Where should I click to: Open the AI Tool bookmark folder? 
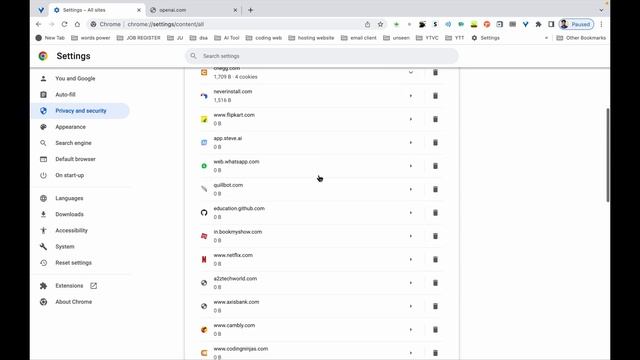(x=227, y=38)
